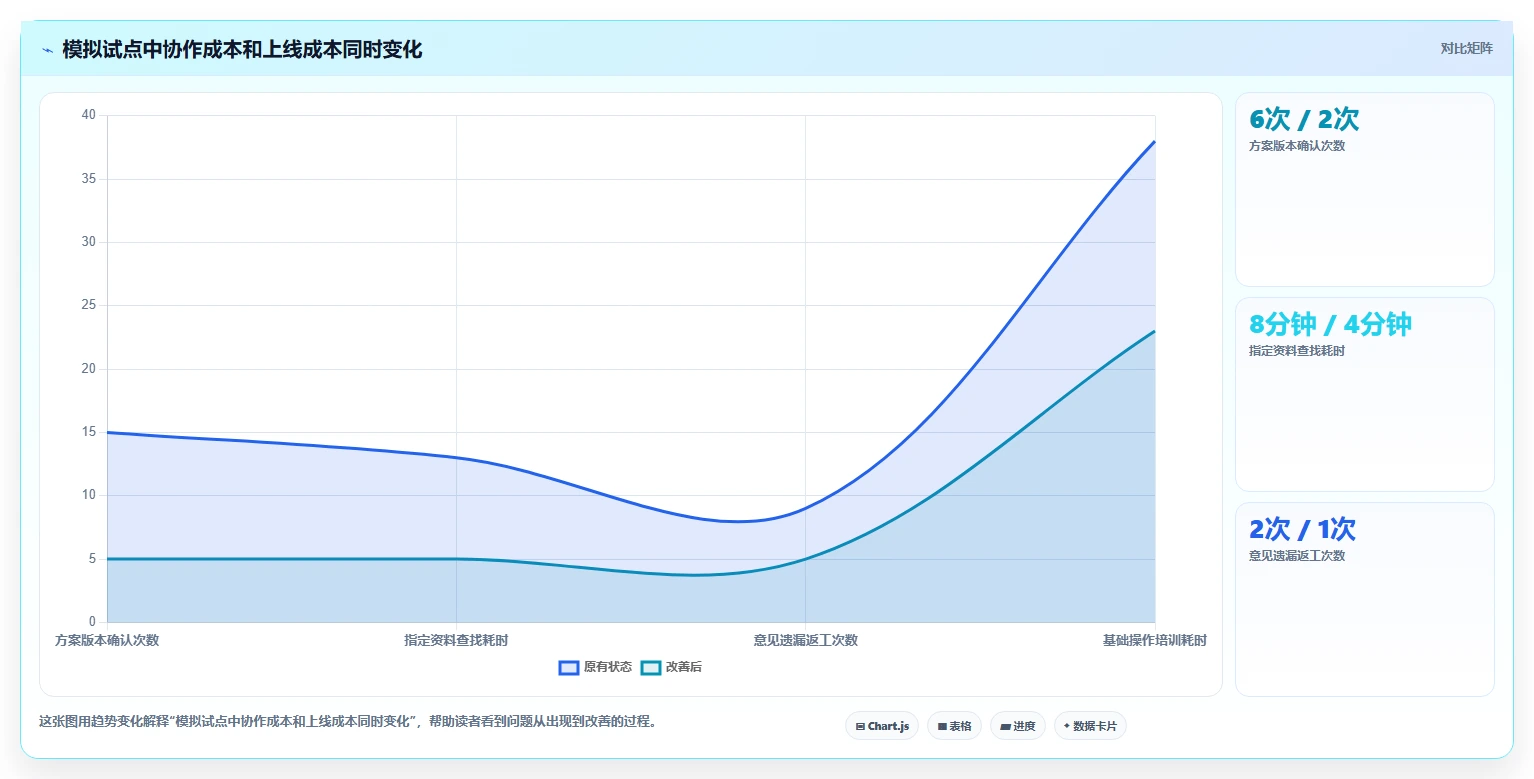Viewport: 1534px width, 779px height.
Task: Click the 方案版本确认次数 x-axis label
Action: coord(107,641)
